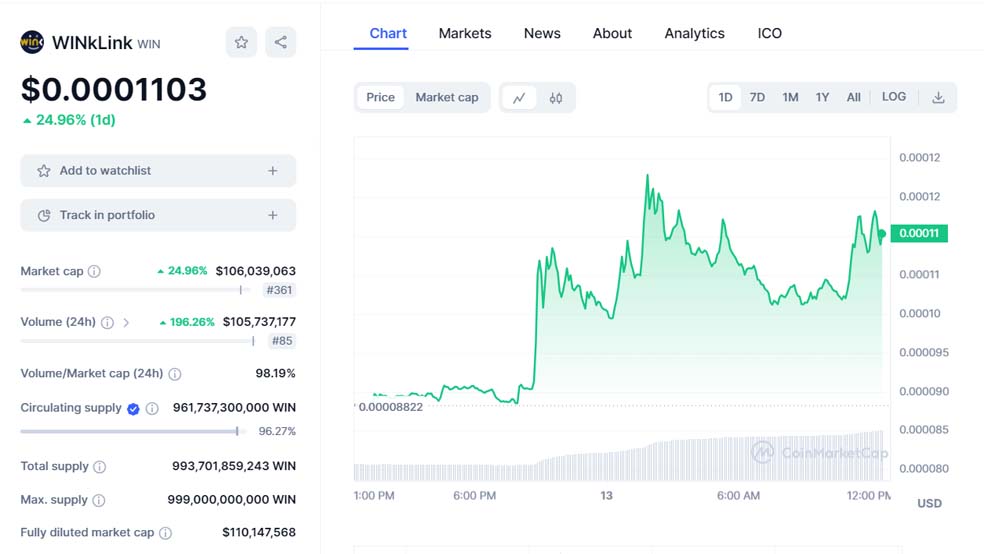Click the WINkLink coin logo
The width and height of the screenshot is (984, 554).
[32, 42]
